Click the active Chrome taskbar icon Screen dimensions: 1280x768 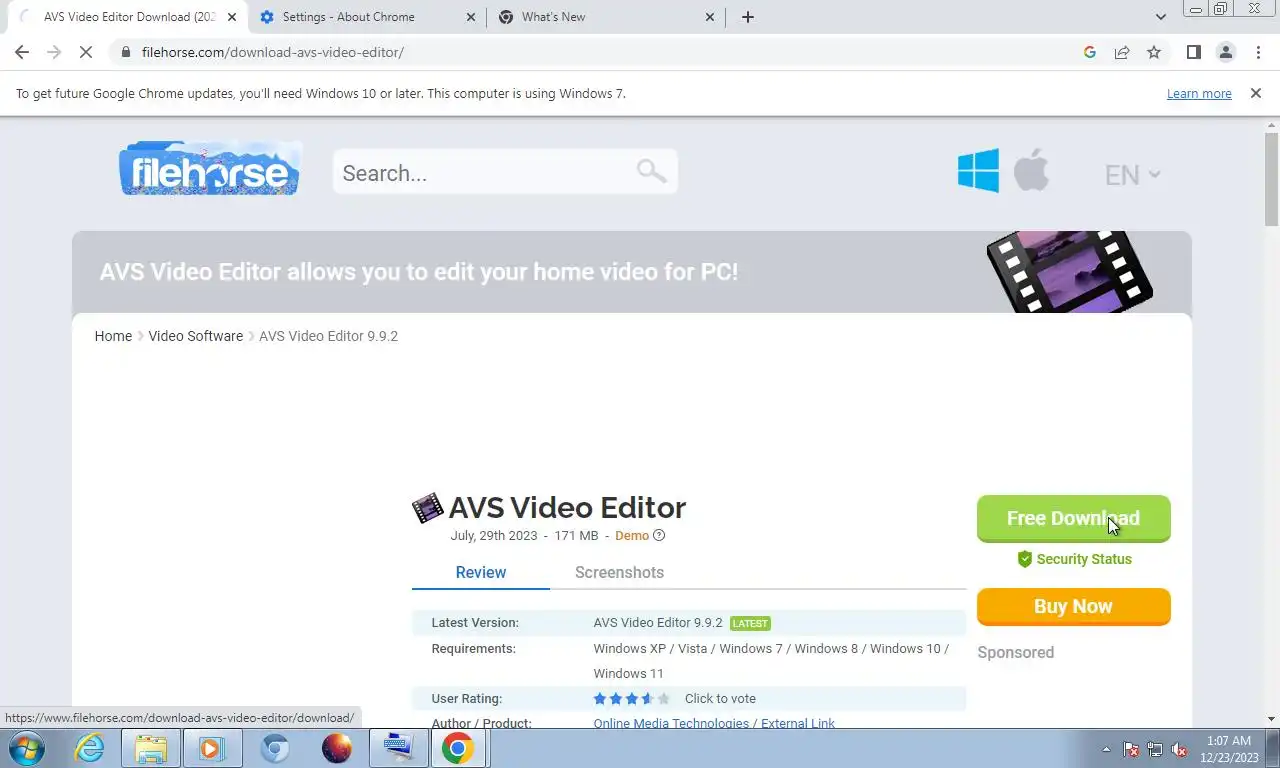click(x=458, y=748)
